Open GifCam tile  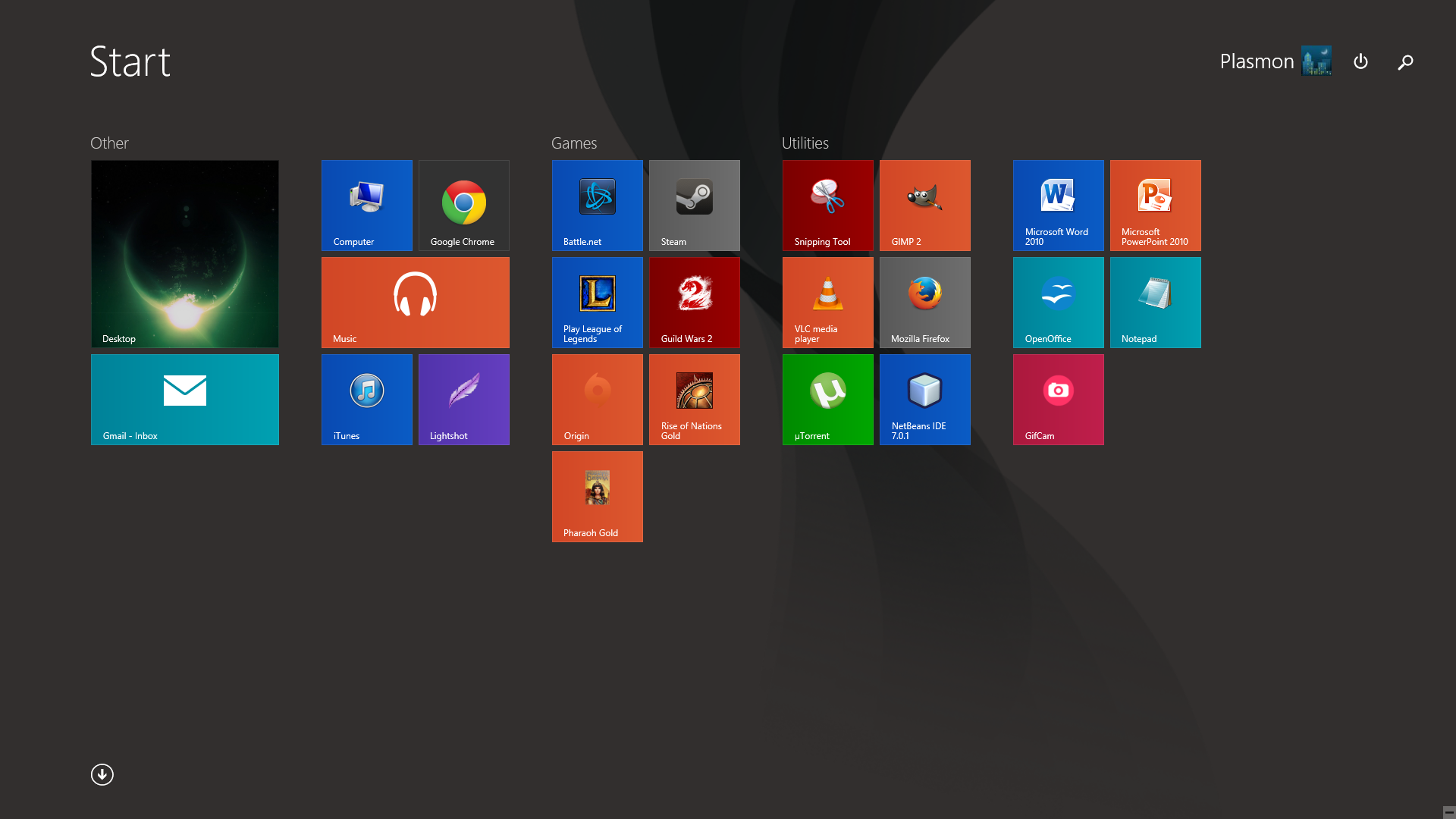1058,400
